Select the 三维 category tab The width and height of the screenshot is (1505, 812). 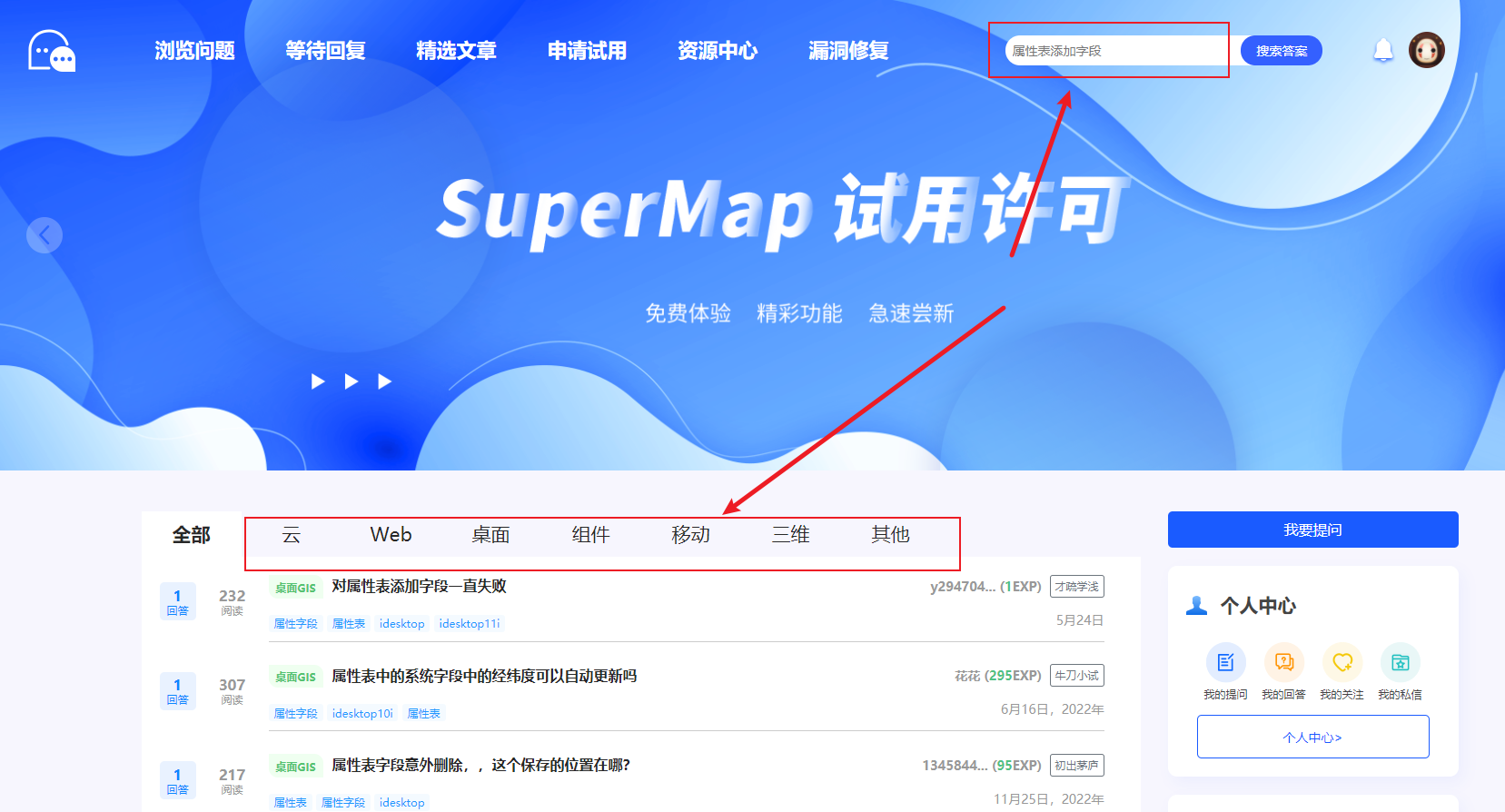(x=790, y=535)
